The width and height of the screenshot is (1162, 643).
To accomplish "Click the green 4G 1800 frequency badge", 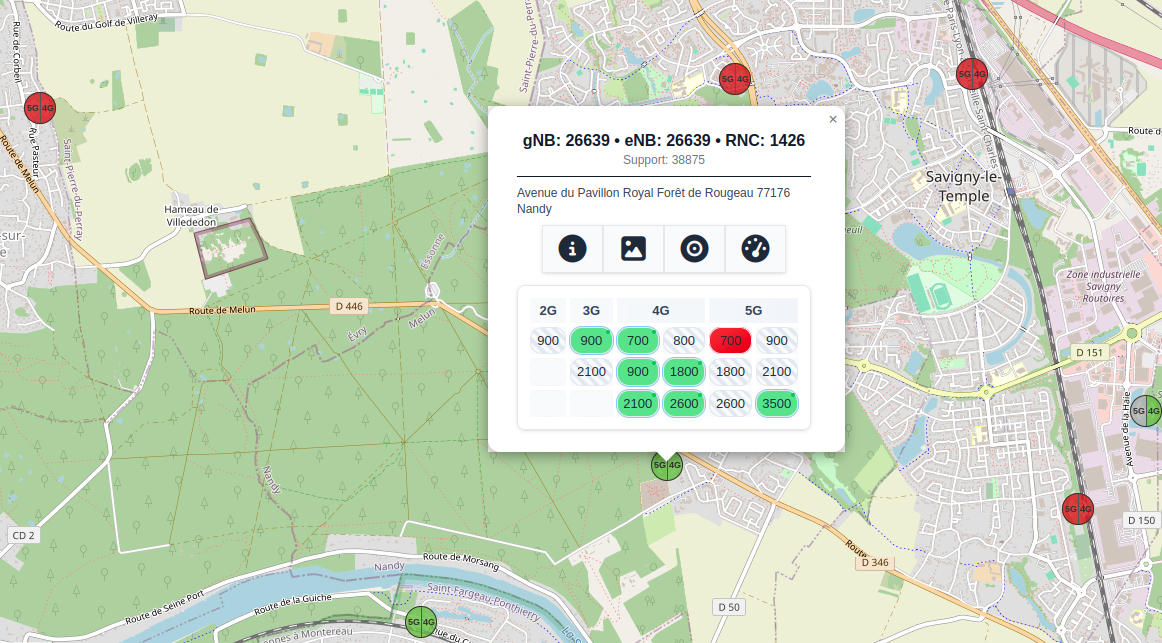I will (x=684, y=372).
